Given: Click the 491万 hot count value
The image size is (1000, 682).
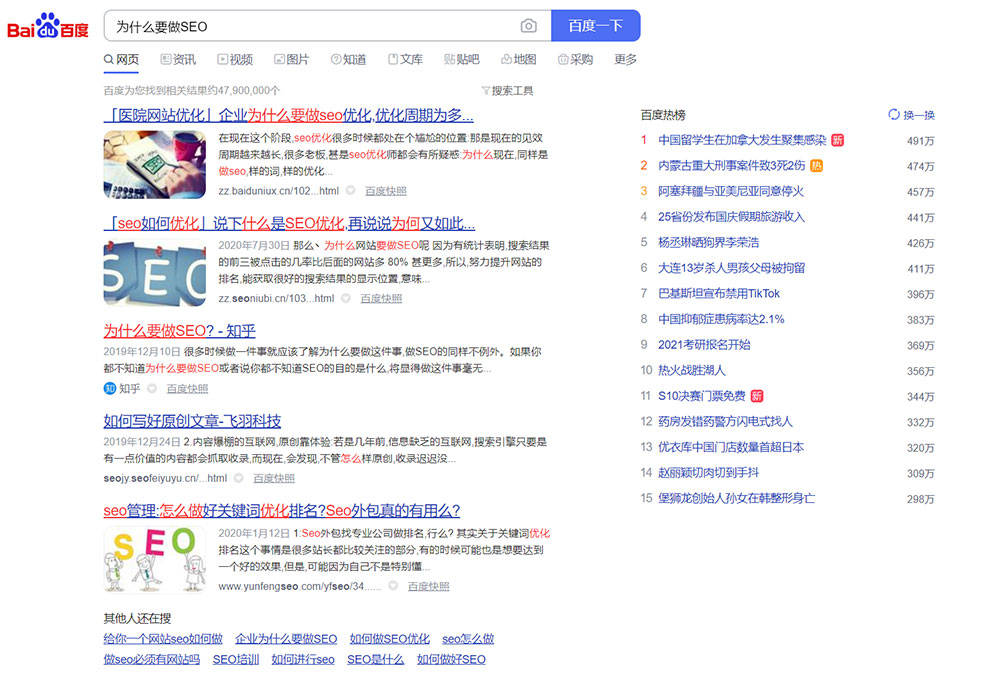Looking at the screenshot, I should [921, 141].
